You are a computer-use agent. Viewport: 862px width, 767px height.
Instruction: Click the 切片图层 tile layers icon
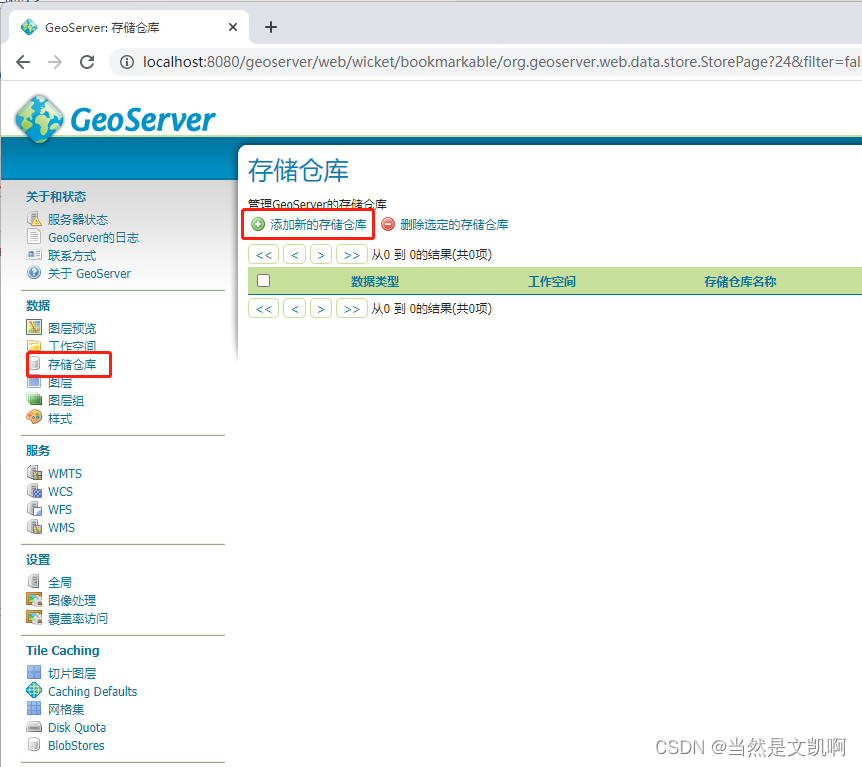pyautogui.click(x=34, y=672)
